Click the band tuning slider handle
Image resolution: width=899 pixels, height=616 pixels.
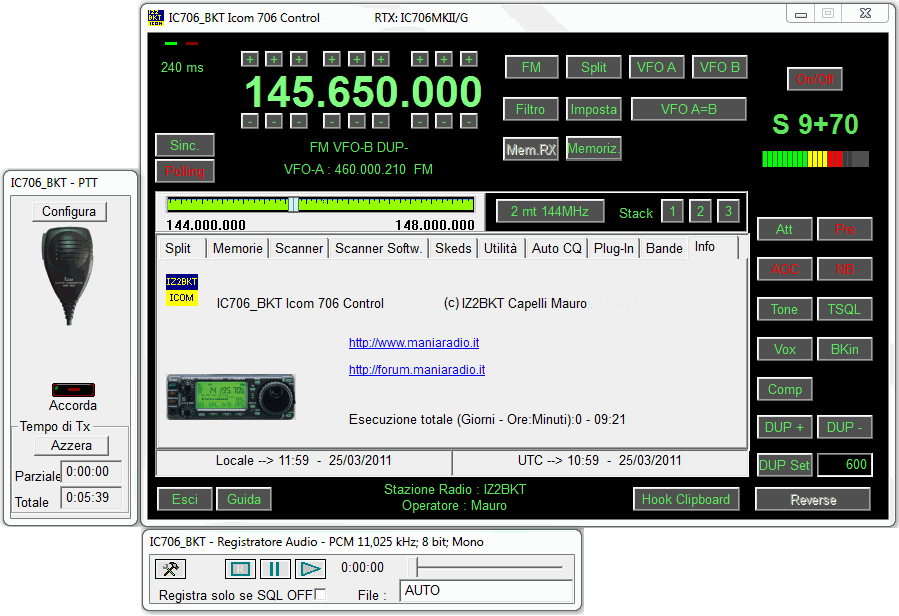293,204
